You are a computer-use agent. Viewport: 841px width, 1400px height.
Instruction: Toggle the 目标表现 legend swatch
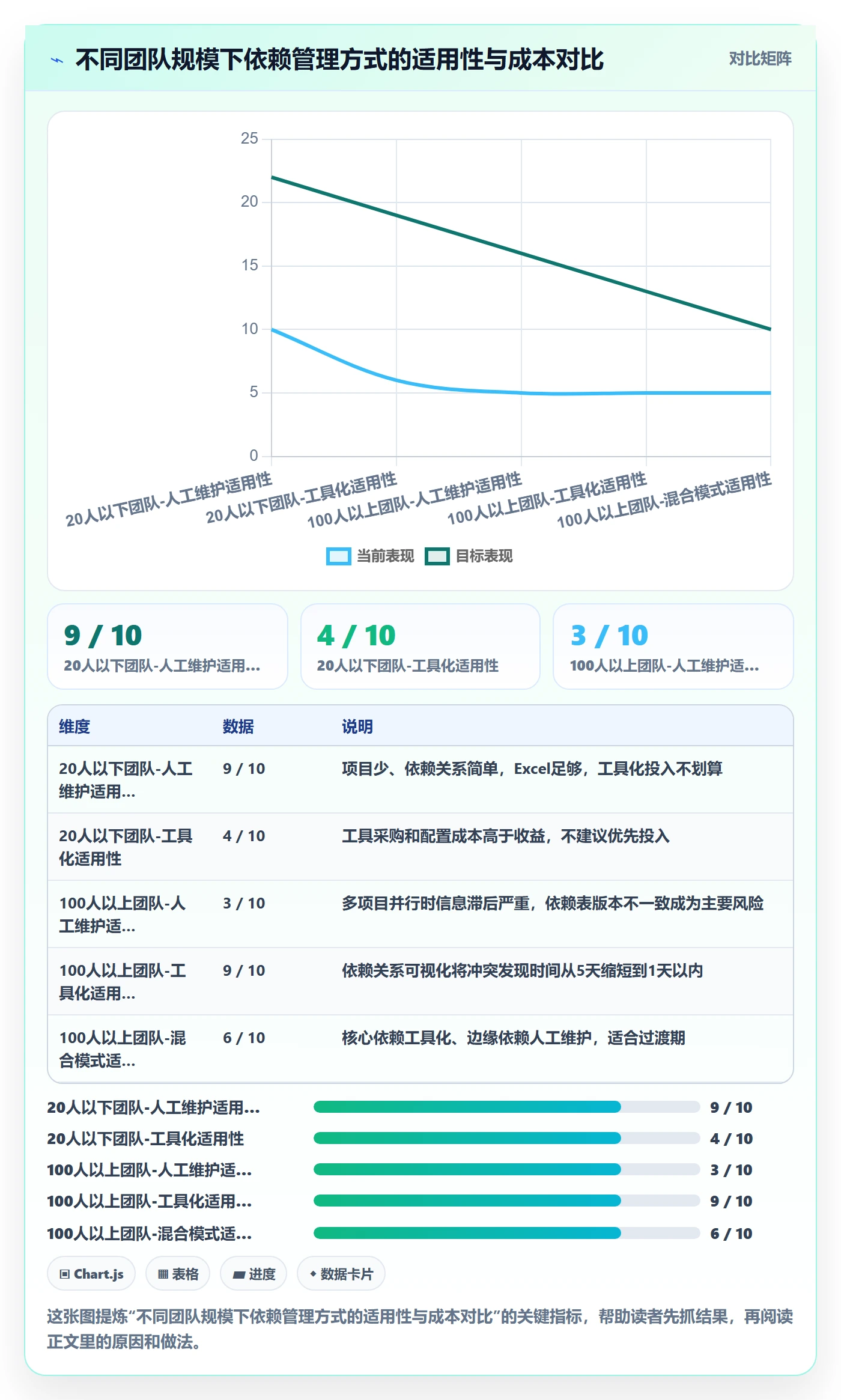click(x=437, y=556)
